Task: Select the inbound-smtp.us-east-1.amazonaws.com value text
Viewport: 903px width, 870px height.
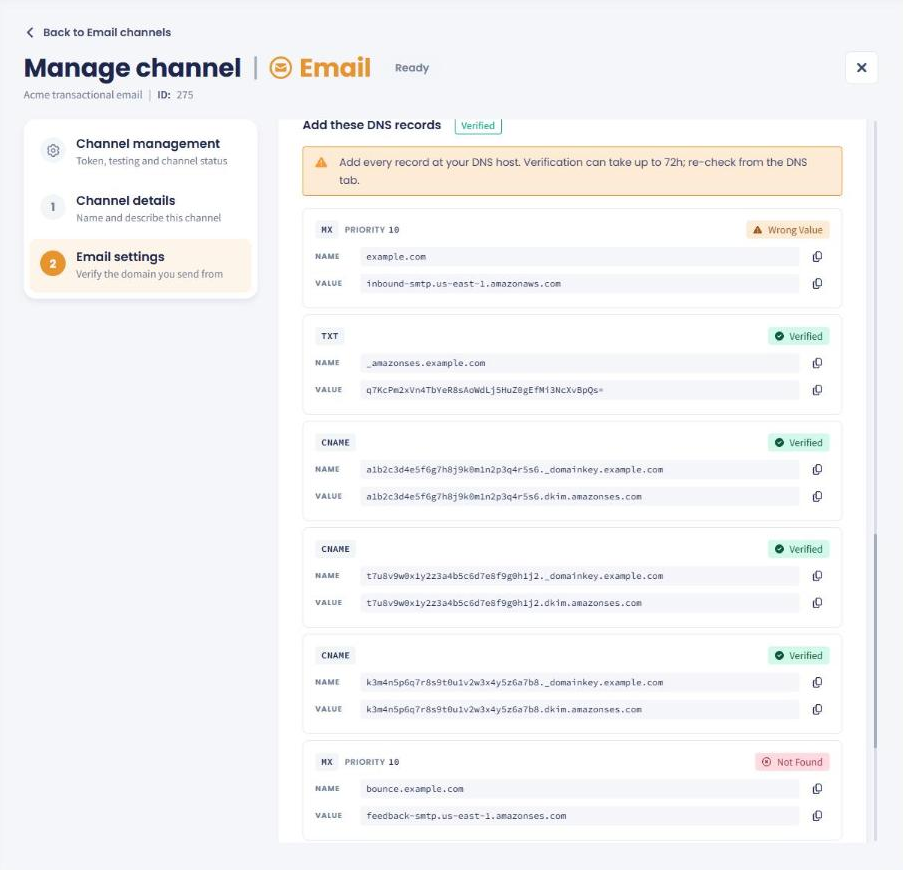Action: click(x=464, y=284)
